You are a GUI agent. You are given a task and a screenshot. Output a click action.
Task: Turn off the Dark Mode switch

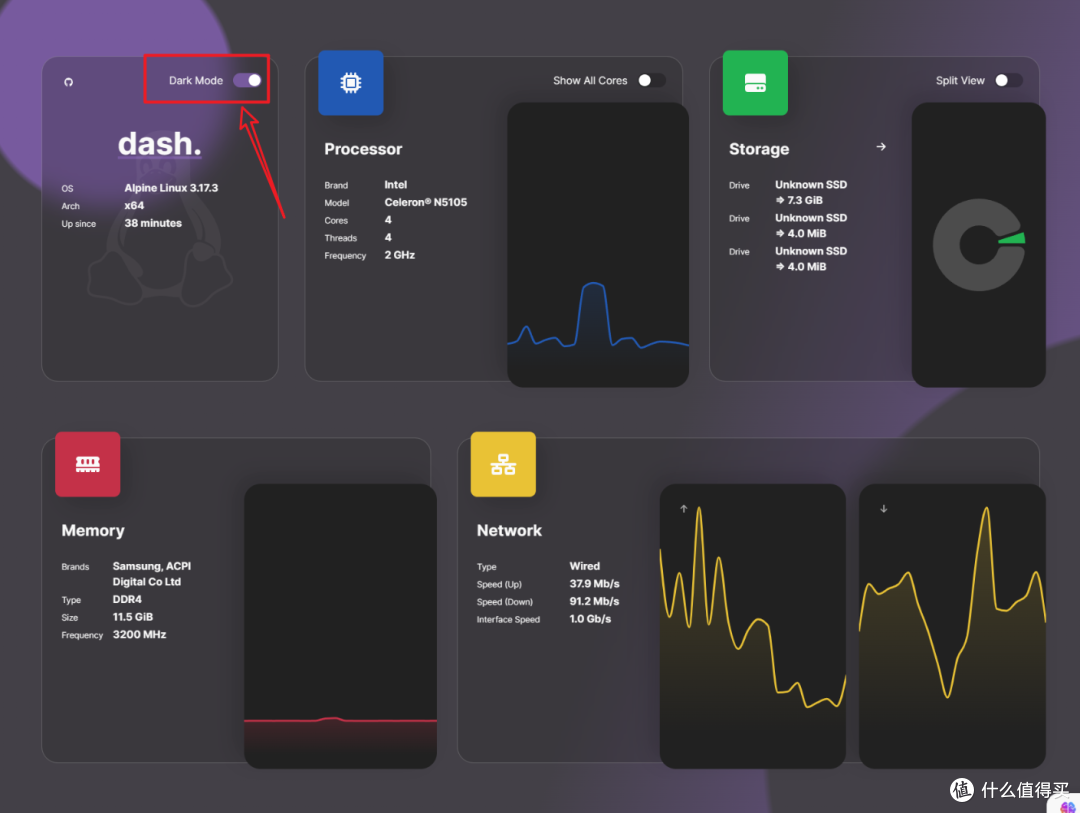point(248,80)
